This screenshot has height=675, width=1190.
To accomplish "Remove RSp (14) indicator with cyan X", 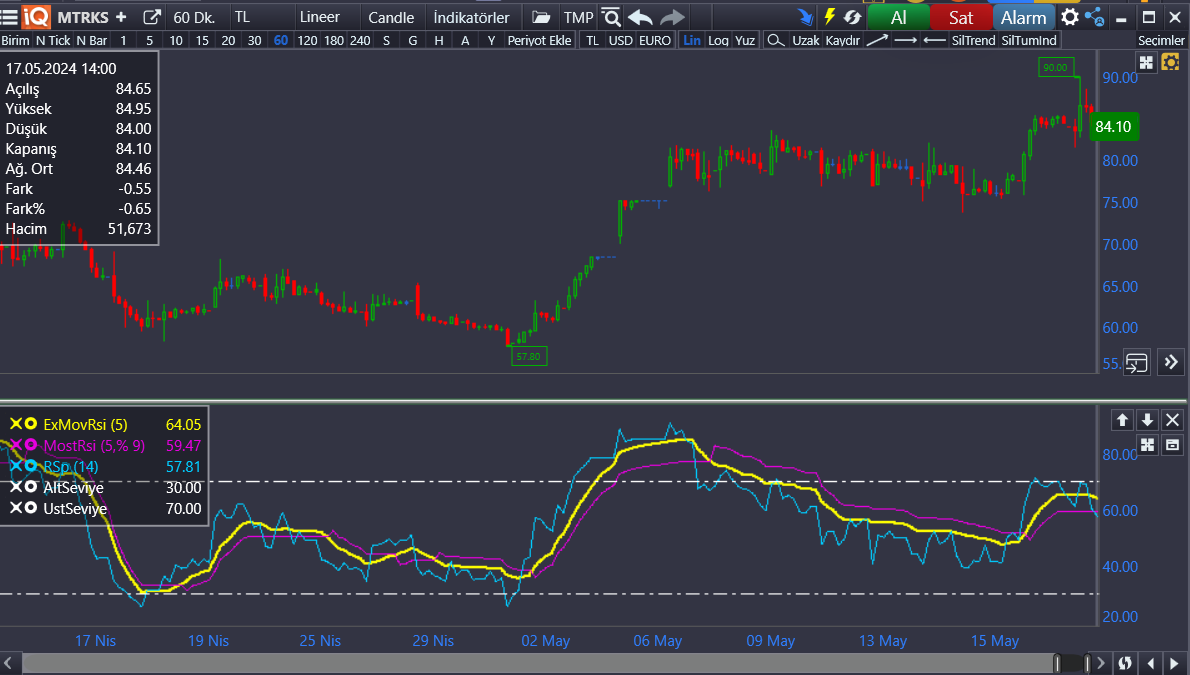I will tap(15, 466).
